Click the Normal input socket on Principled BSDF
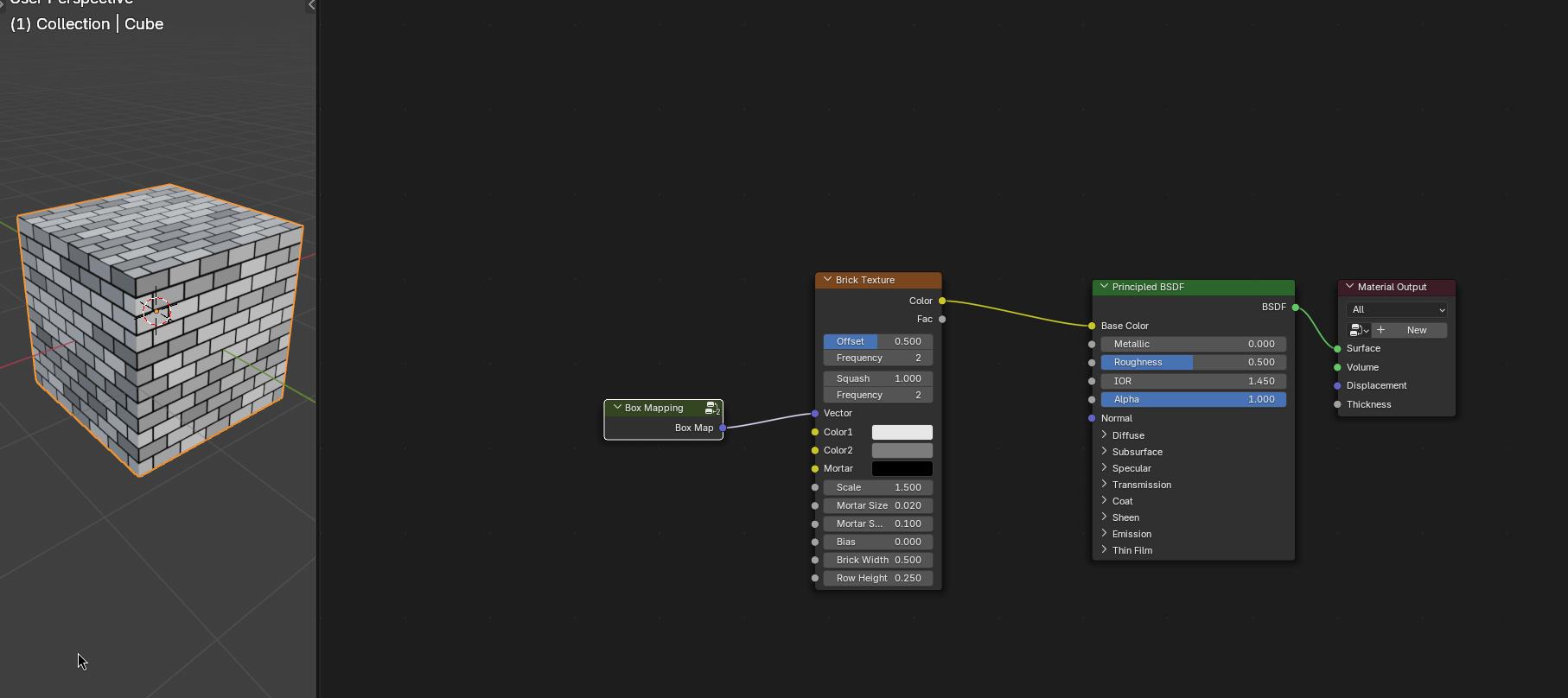This screenshot has height=698, width=1568. pos(1093,418)
